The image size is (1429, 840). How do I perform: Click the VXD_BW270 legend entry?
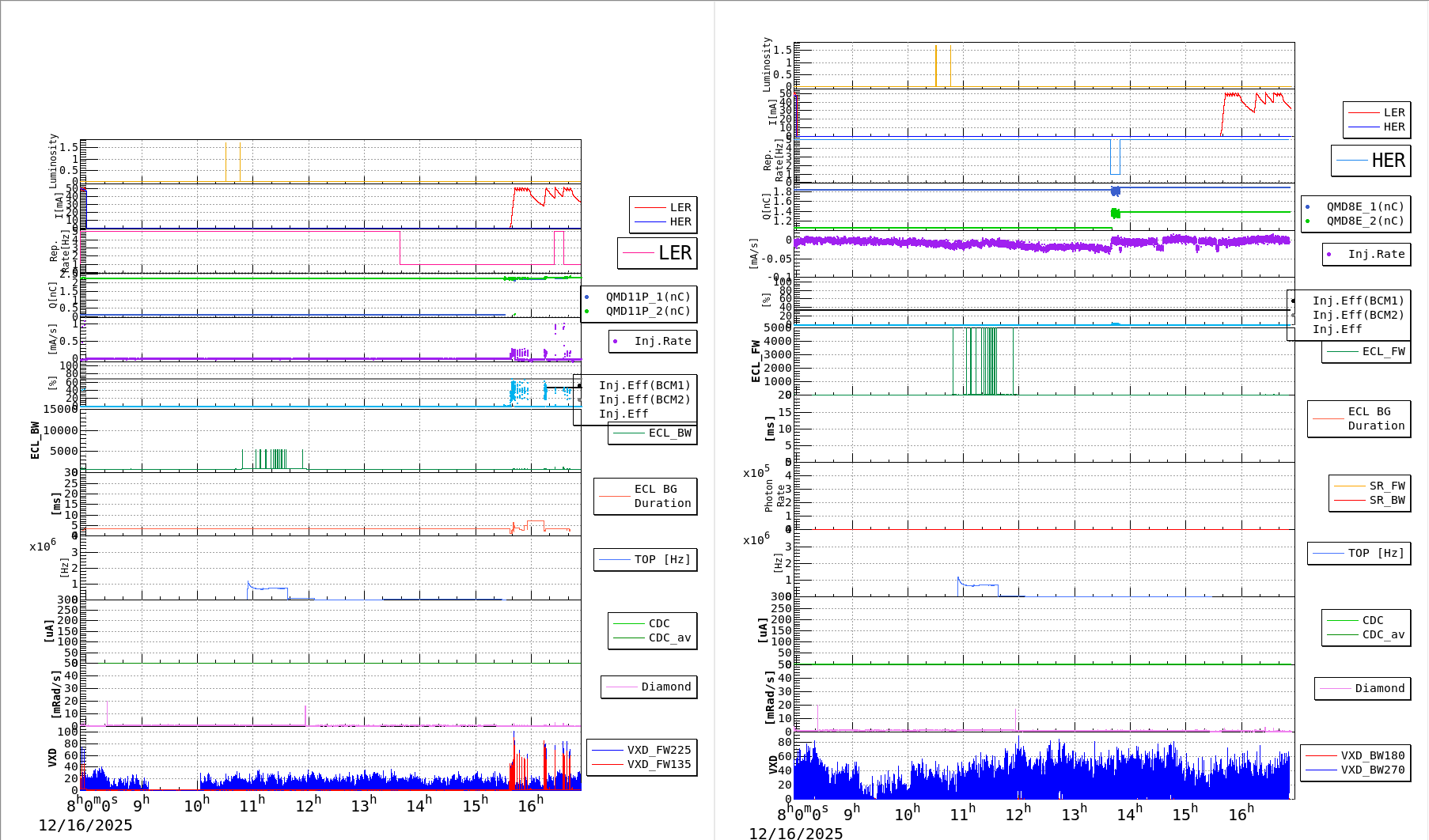pyautogui.click(x=1372, y=770)
